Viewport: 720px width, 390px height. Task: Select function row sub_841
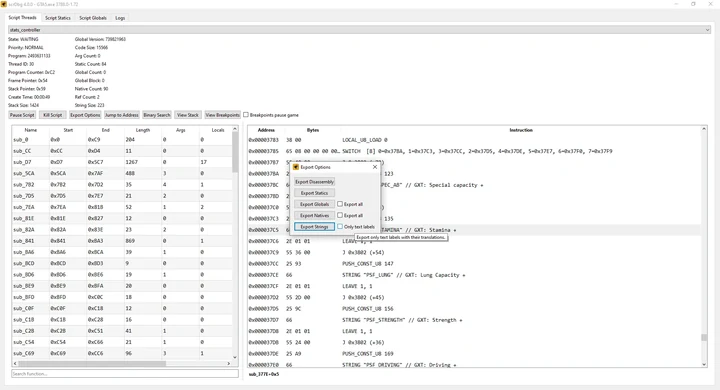(122, 241)
